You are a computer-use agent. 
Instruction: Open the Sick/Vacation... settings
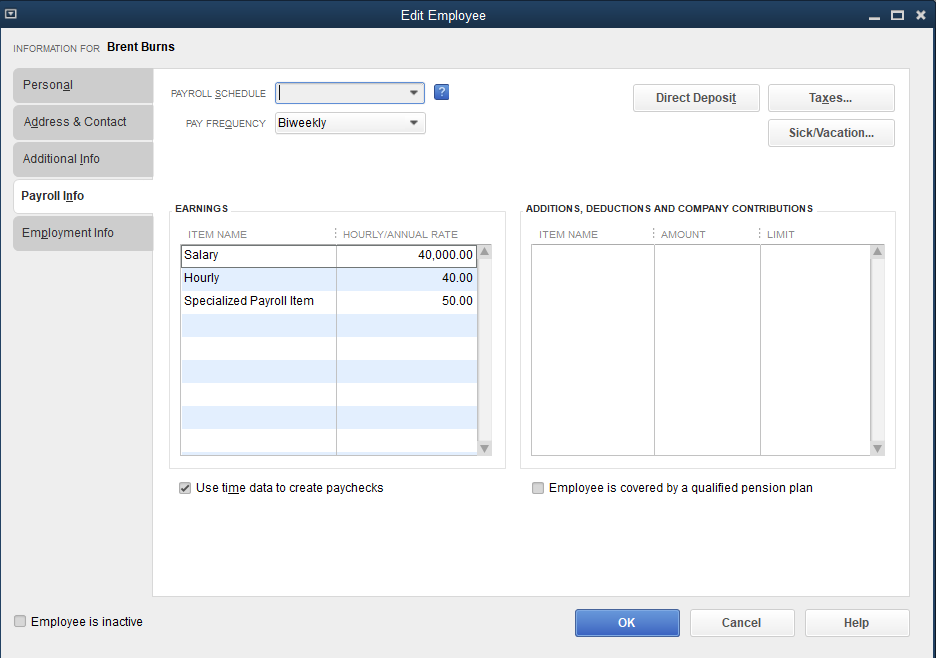tap(831, 133)
